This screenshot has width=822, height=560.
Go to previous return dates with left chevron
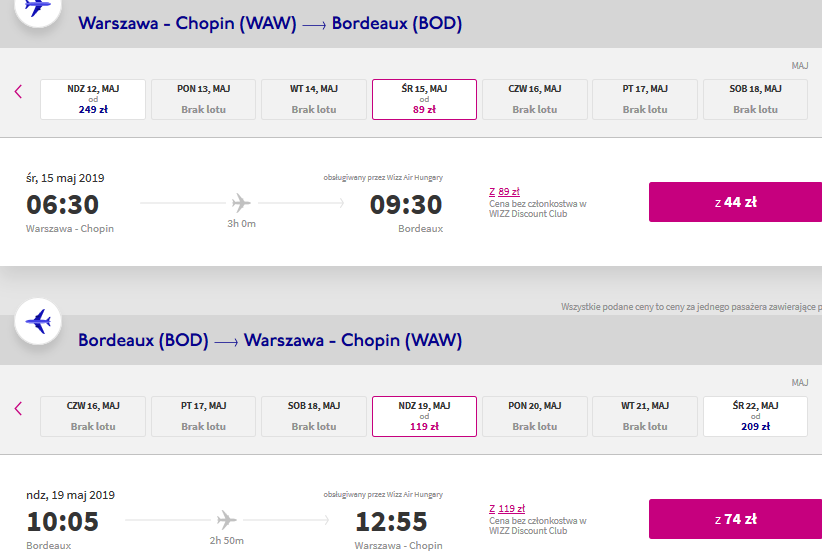coord(18,408)
